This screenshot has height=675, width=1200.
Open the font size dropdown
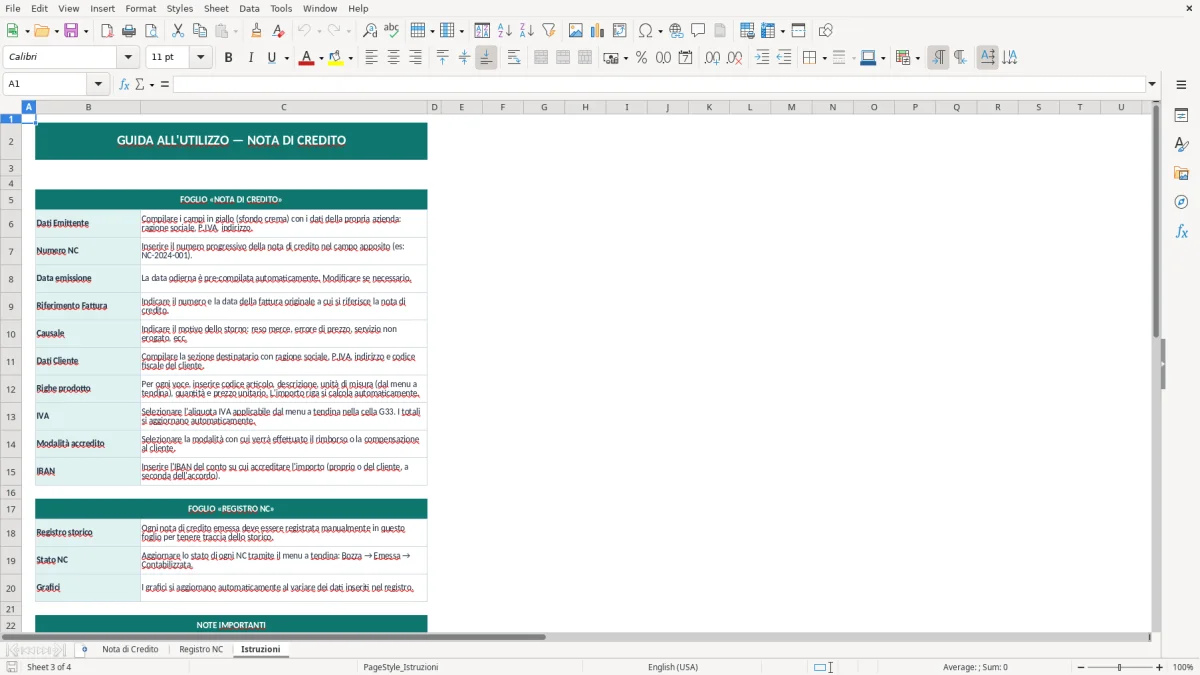click(201, 58)
